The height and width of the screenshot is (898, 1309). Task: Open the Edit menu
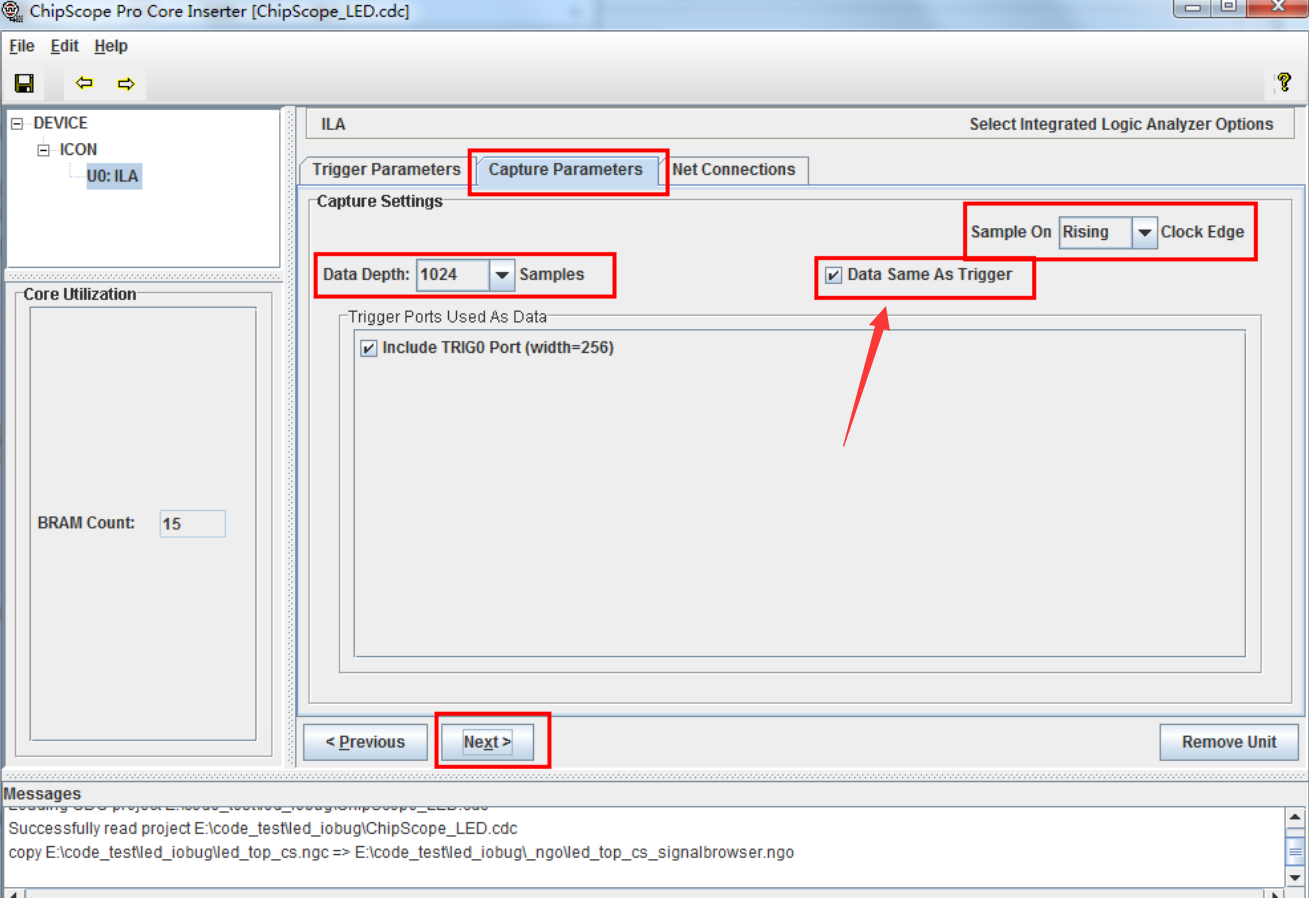tap(65, 46)
